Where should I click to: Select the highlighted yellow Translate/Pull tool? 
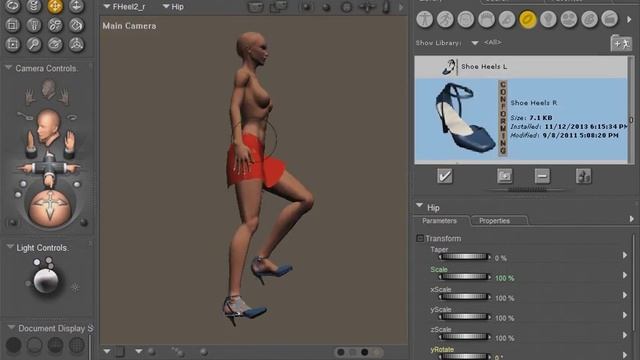pyautogui.click(x=55, y=6)
